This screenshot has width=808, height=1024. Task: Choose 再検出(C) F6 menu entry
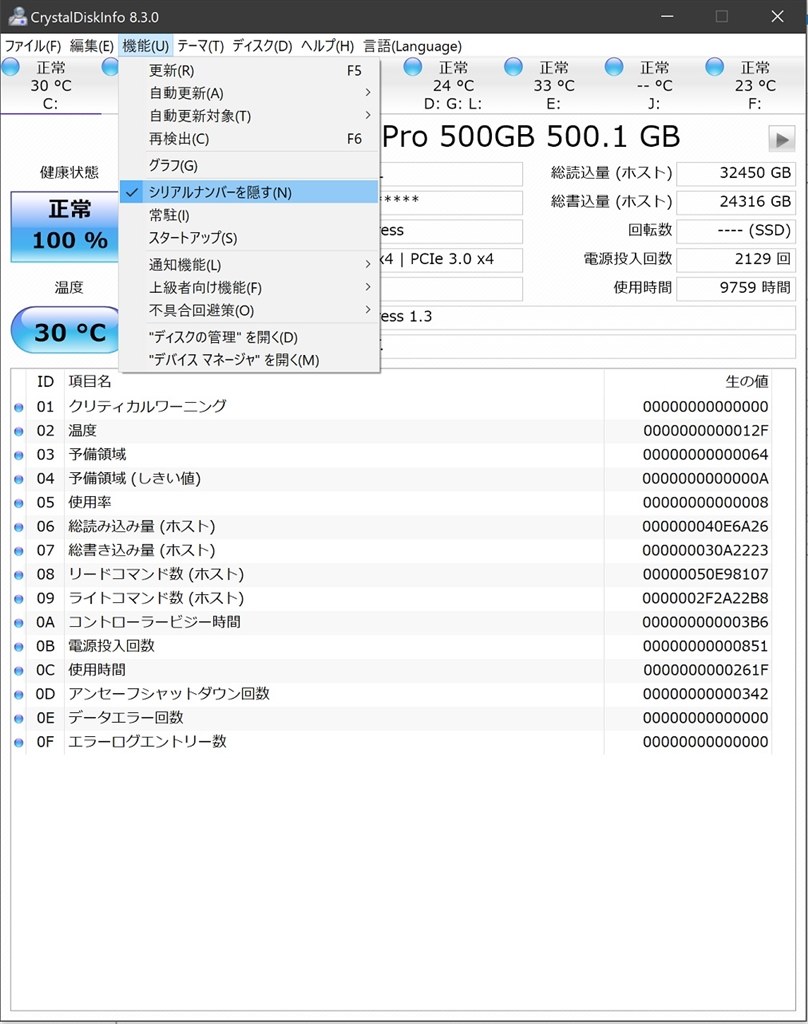click(249, 138)
